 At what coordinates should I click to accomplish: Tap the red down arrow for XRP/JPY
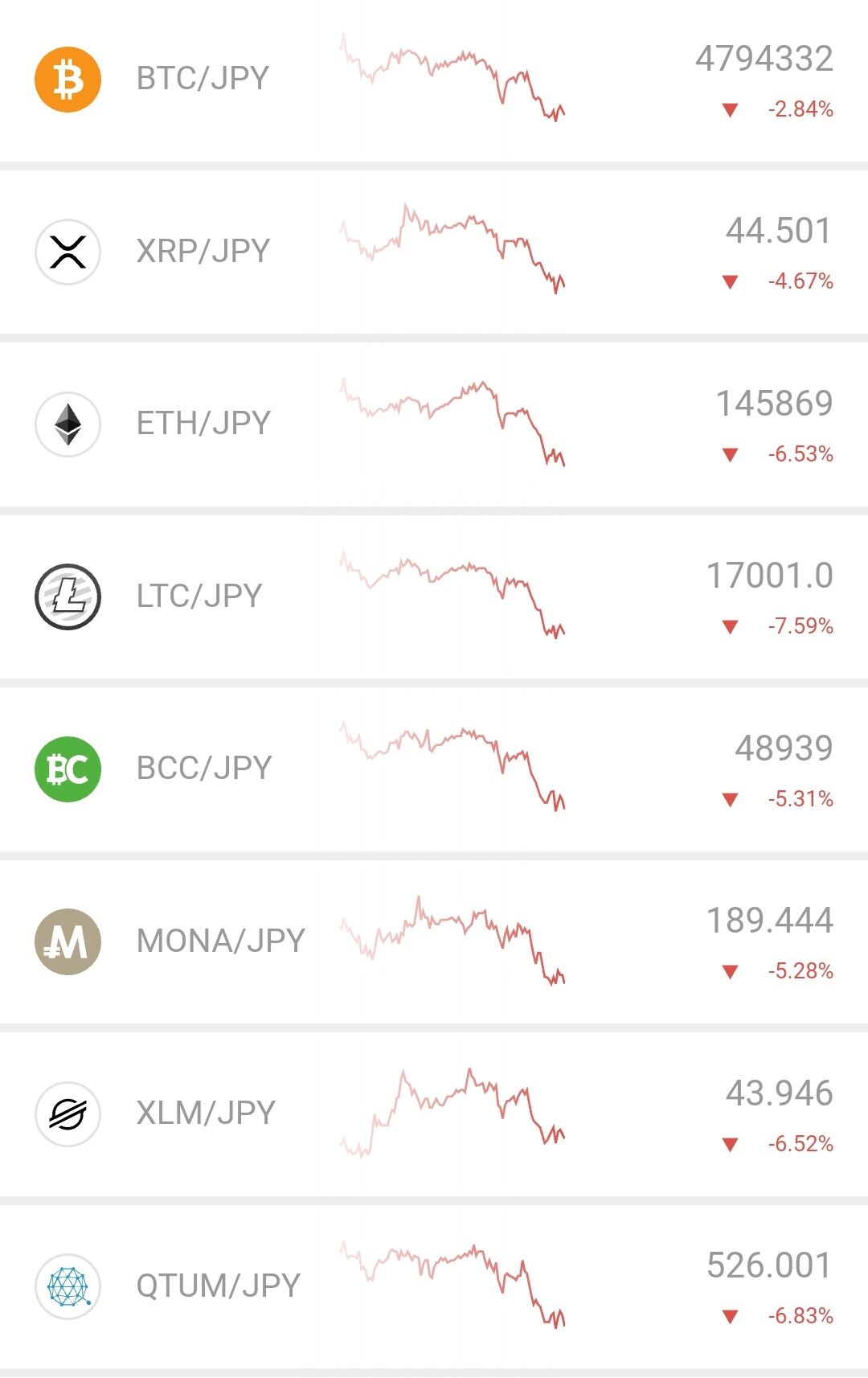click(730, 282)
